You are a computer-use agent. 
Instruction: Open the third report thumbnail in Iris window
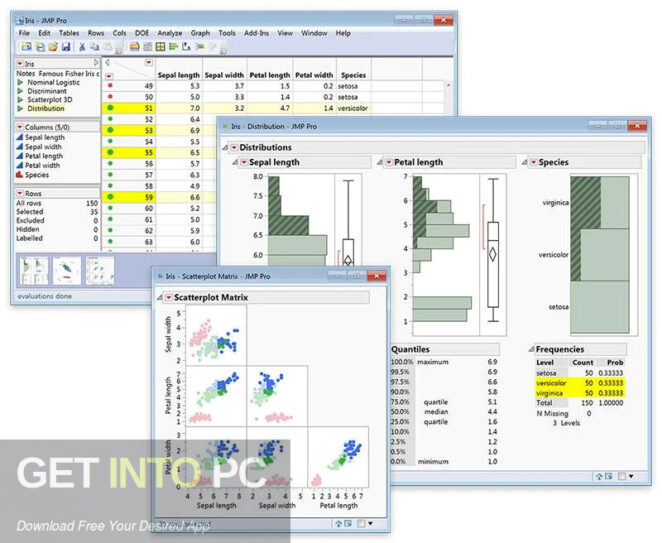(x=100, y=271)
